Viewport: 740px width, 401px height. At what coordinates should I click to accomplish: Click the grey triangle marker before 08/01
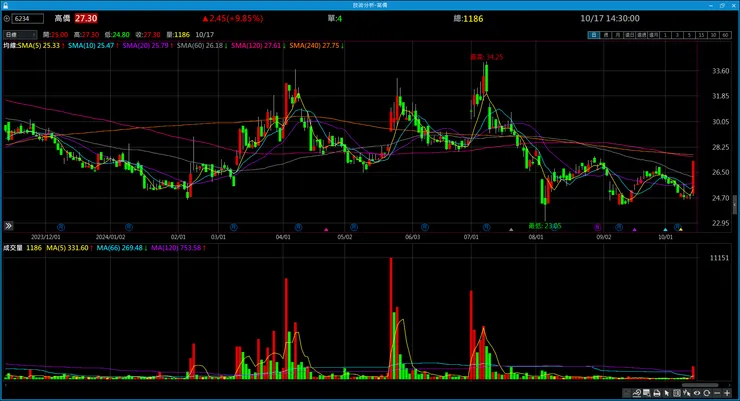pyautogui.click(x=511, y=229)
